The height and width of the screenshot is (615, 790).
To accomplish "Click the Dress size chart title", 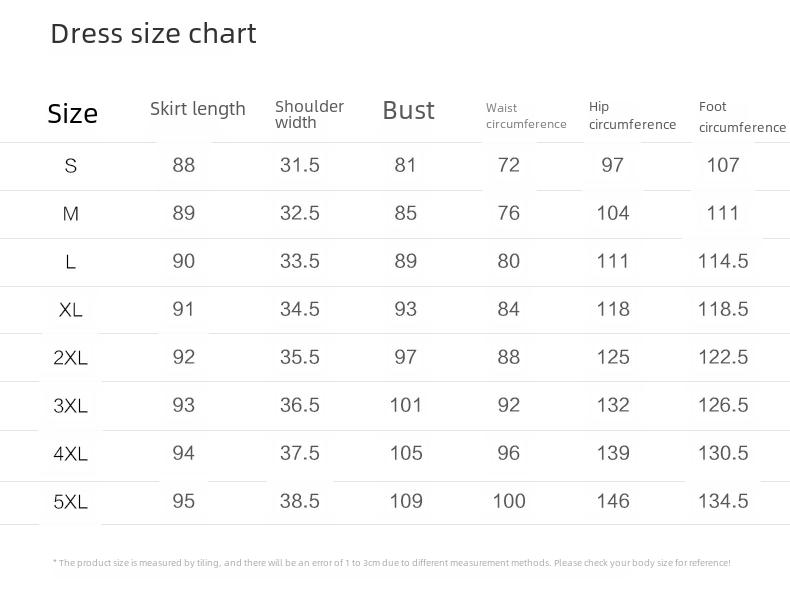I will (154, 34).
